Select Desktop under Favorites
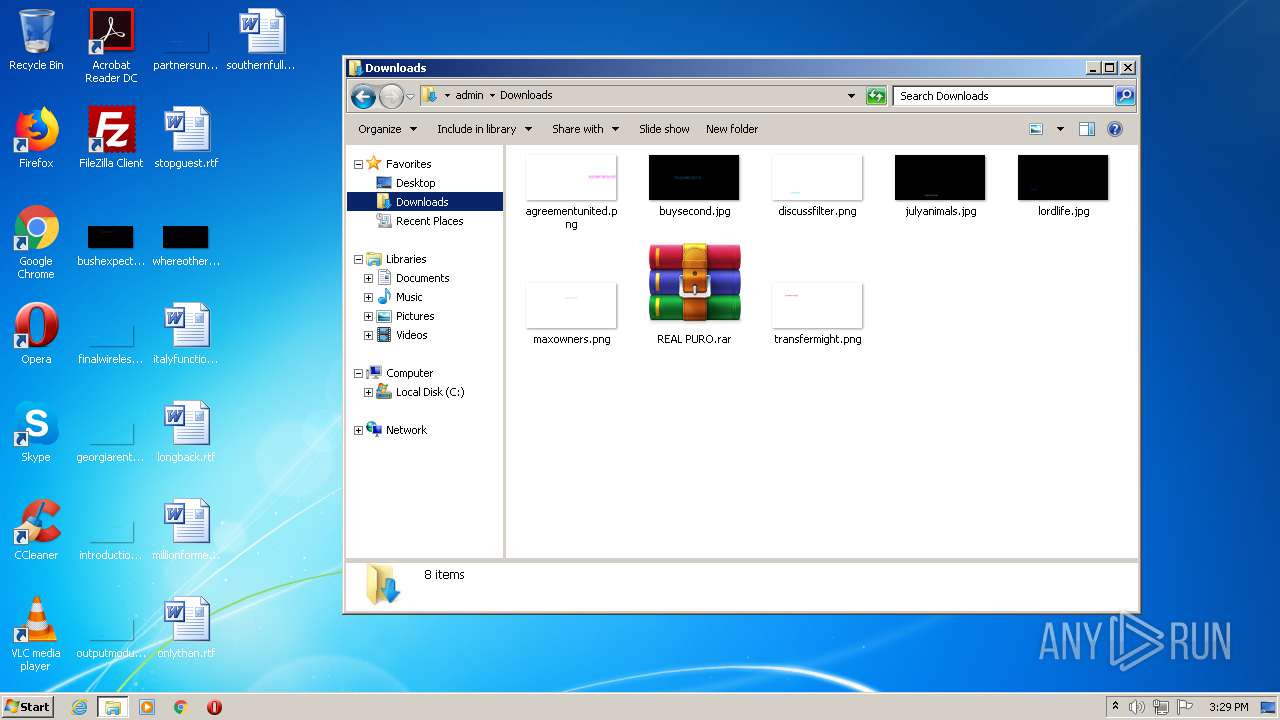The height and width of the screenshot is (720, 1280). [415, 183]
